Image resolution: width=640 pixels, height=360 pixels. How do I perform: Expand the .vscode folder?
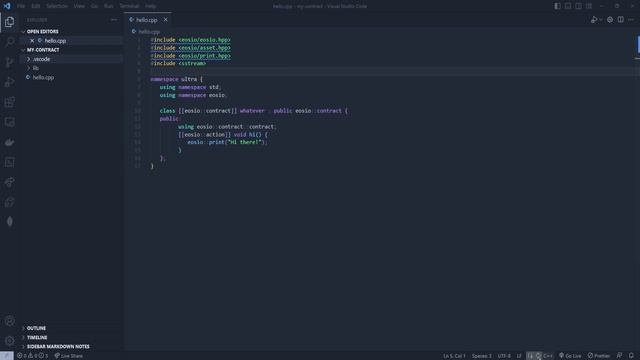[41, 59]
